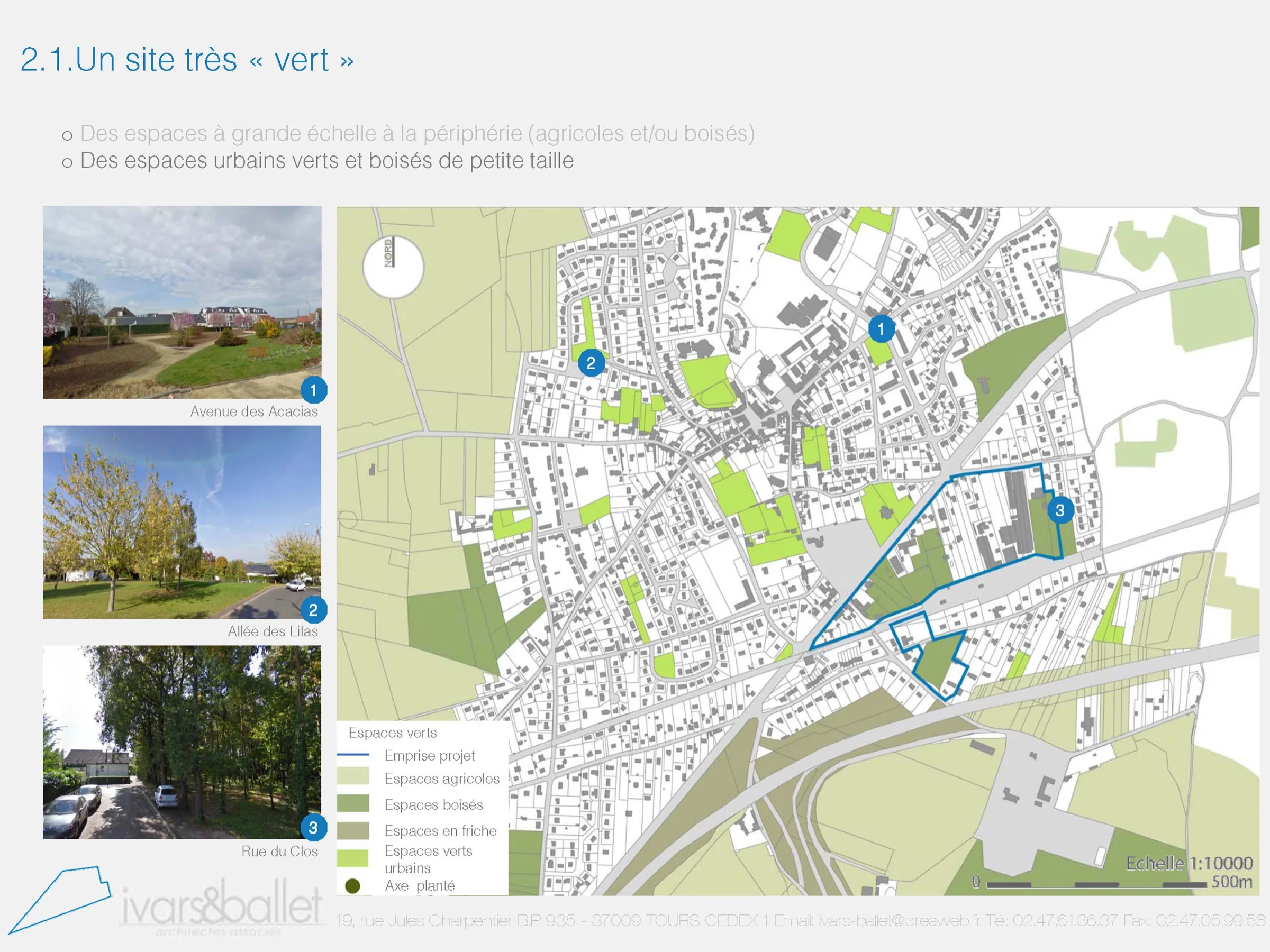1270x952 pixels.
Task: Click badge 3 on Rue du Clos photo
Action: click(x=313, y=828)
